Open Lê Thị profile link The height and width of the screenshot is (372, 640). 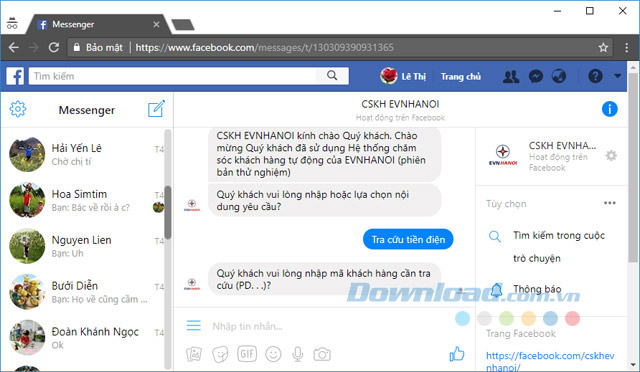click(x=403, y=76)
